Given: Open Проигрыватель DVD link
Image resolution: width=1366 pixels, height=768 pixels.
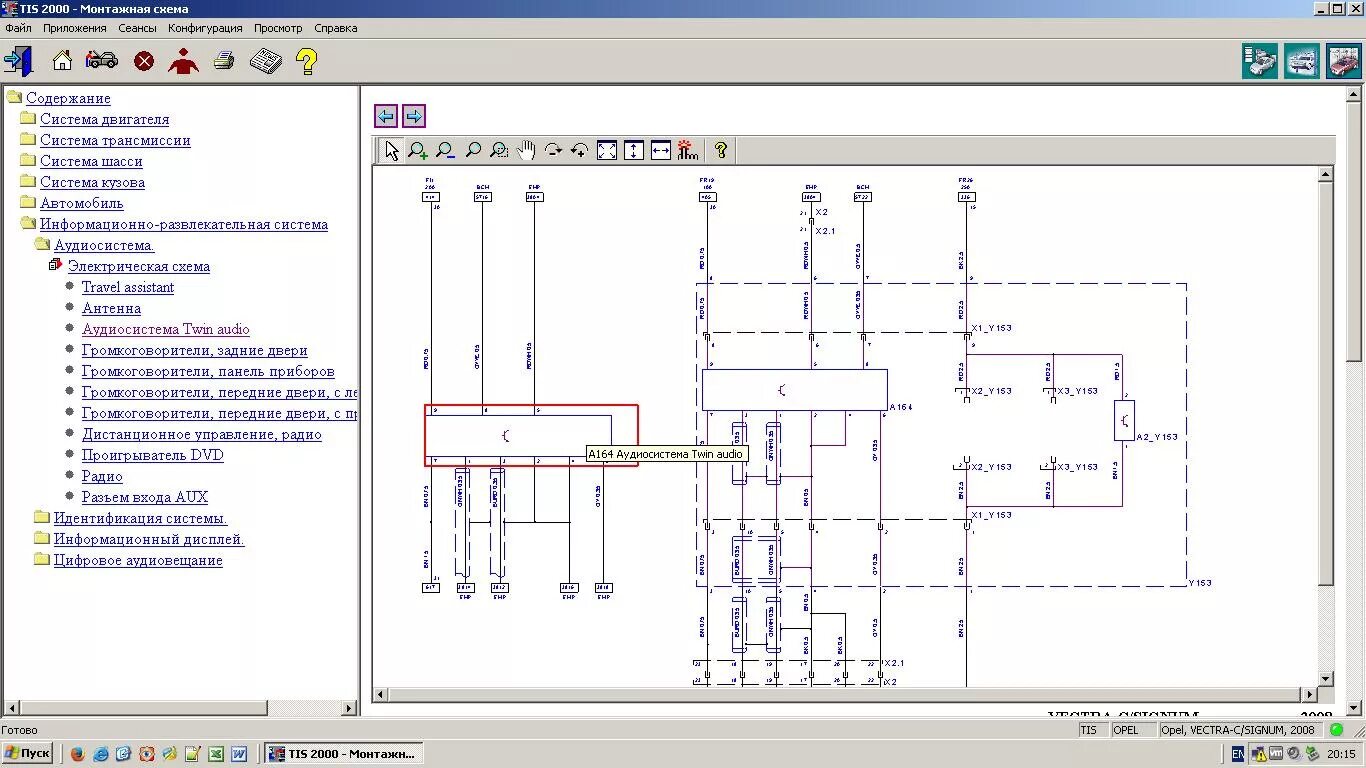Looking at the screenshot, I should pos(152,455).
